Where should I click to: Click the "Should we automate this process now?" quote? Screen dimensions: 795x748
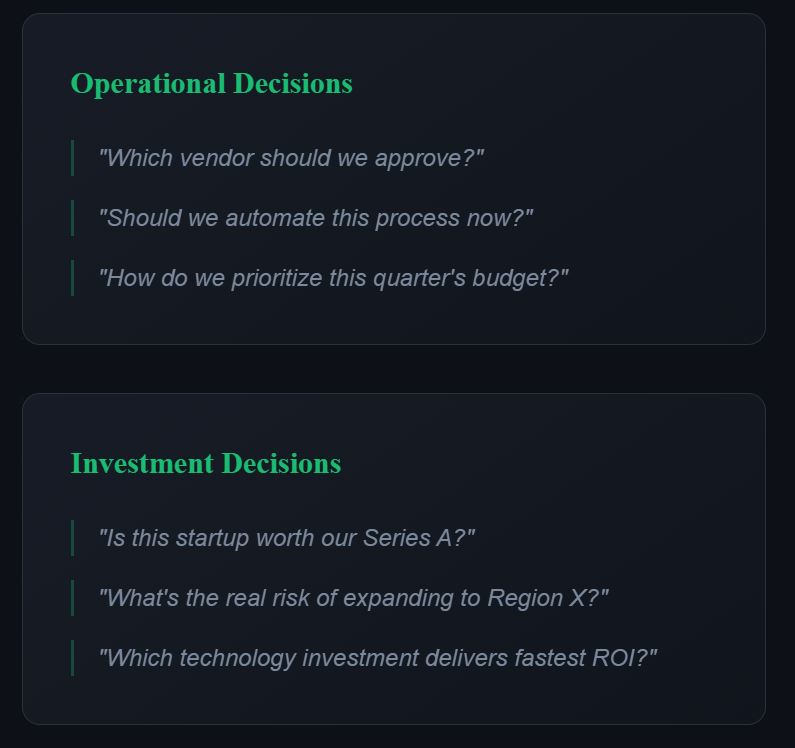pyautogui.click(x=316, y=218)
